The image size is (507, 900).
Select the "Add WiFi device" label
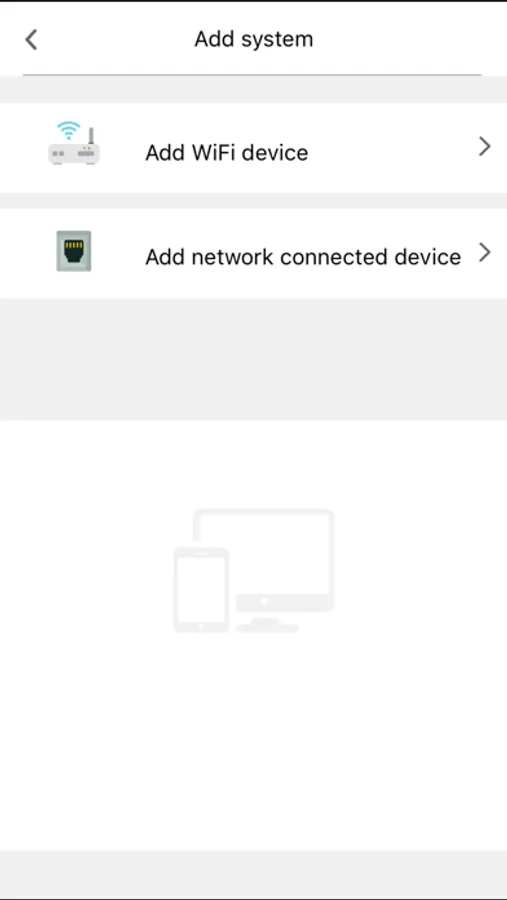[227, 153]
